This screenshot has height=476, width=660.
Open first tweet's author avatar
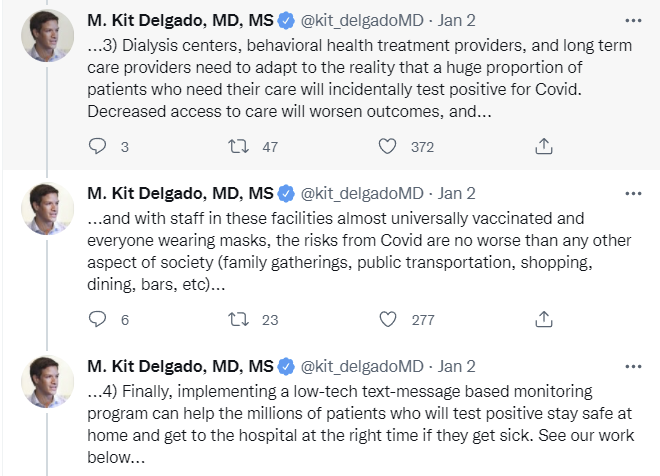click(48, 36)
